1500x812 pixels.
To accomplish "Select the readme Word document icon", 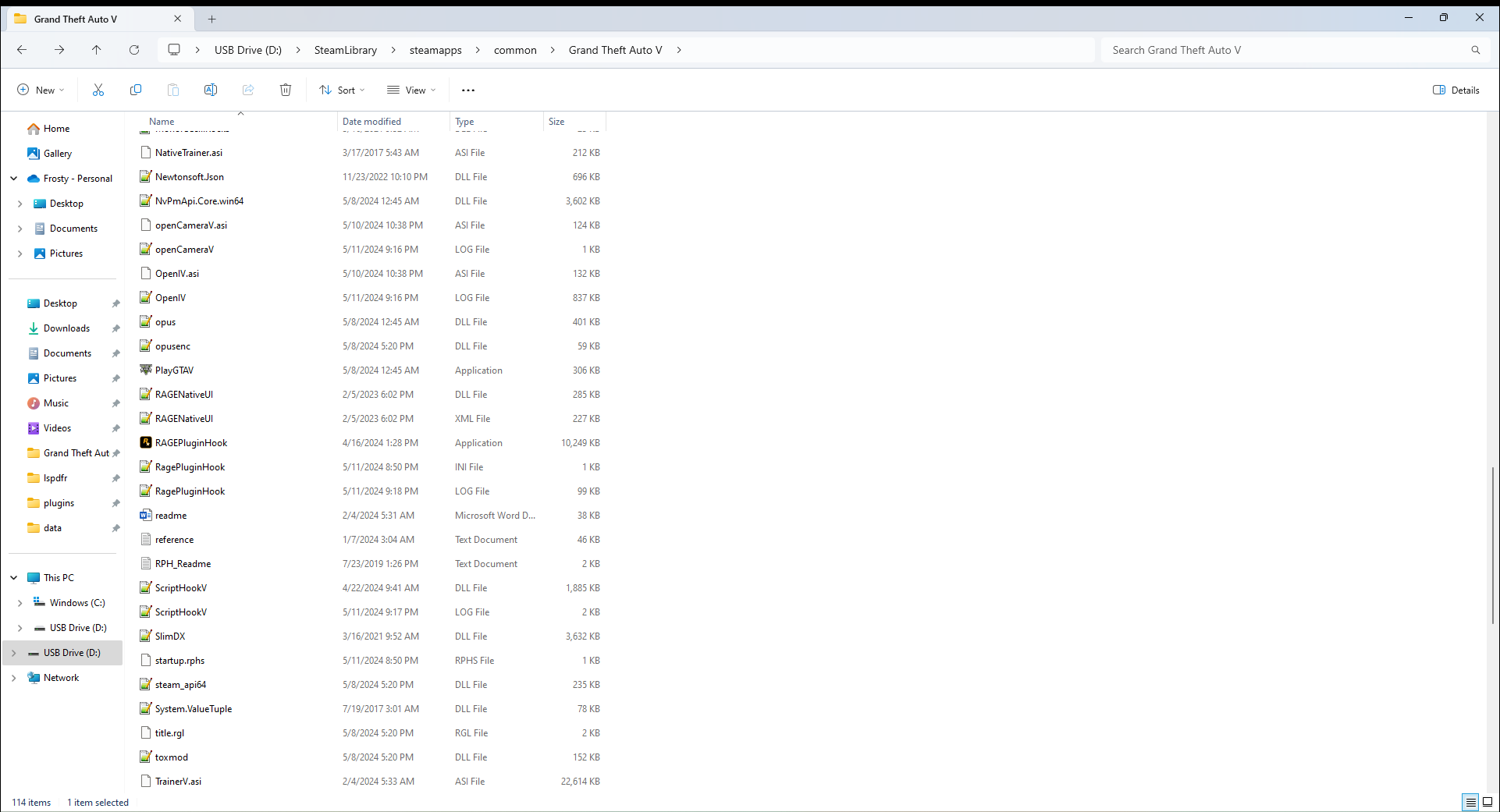I will [146, 515].
